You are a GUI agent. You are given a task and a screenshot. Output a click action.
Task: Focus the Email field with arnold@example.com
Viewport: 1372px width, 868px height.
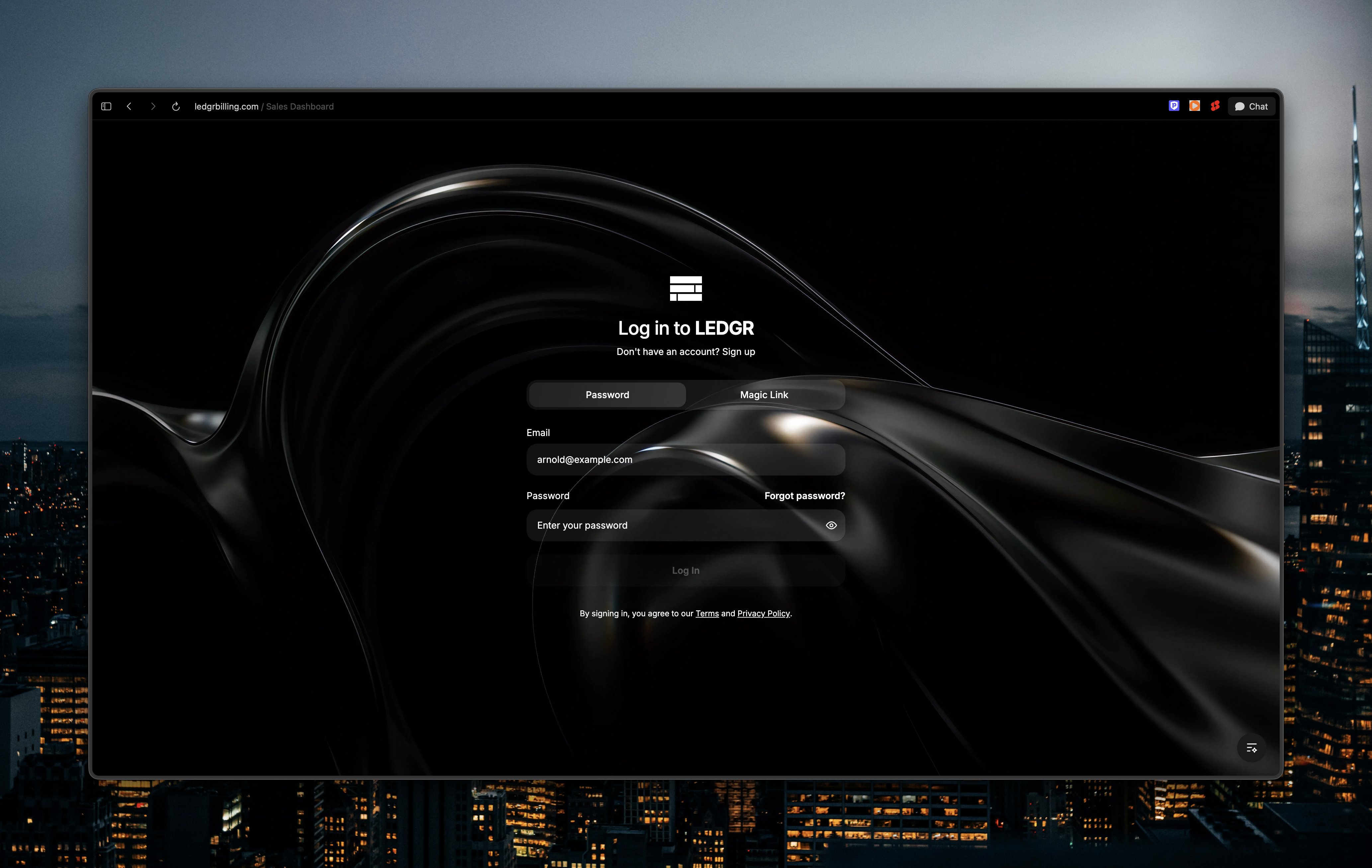tap(685, 460)
